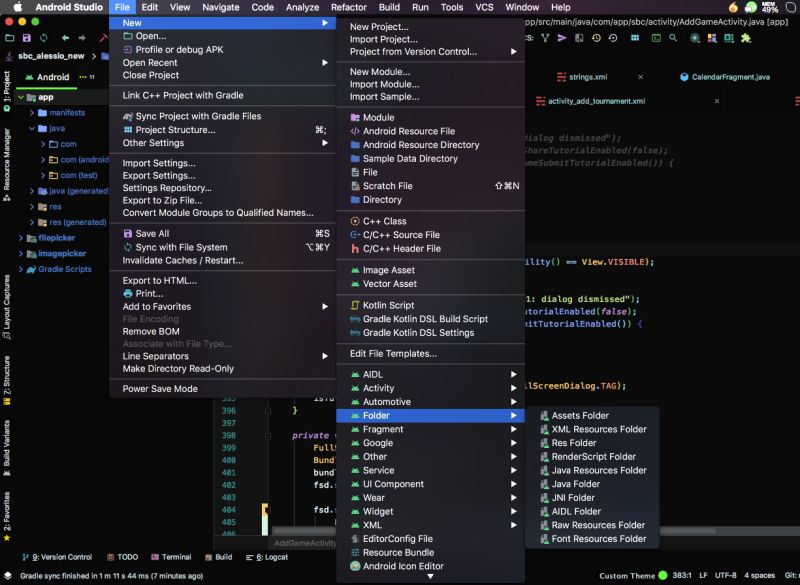Click the Save All toolbar icon
This screenshot has width=800, height=585.
(27, 38)
